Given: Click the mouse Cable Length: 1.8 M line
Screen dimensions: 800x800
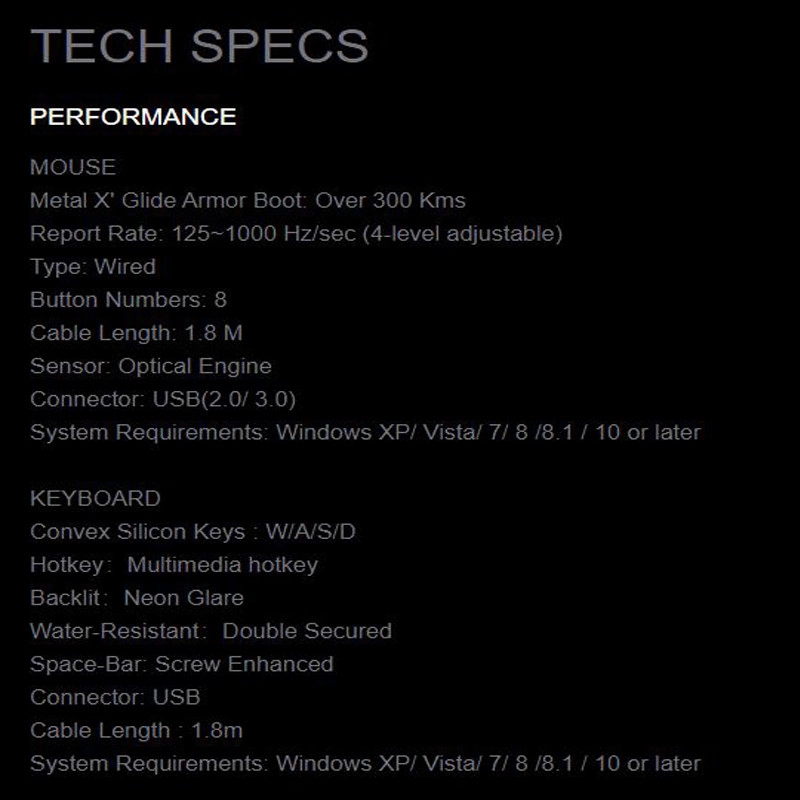Looking at the screenshot, I should pyautogui.click(x=136, y=334).
